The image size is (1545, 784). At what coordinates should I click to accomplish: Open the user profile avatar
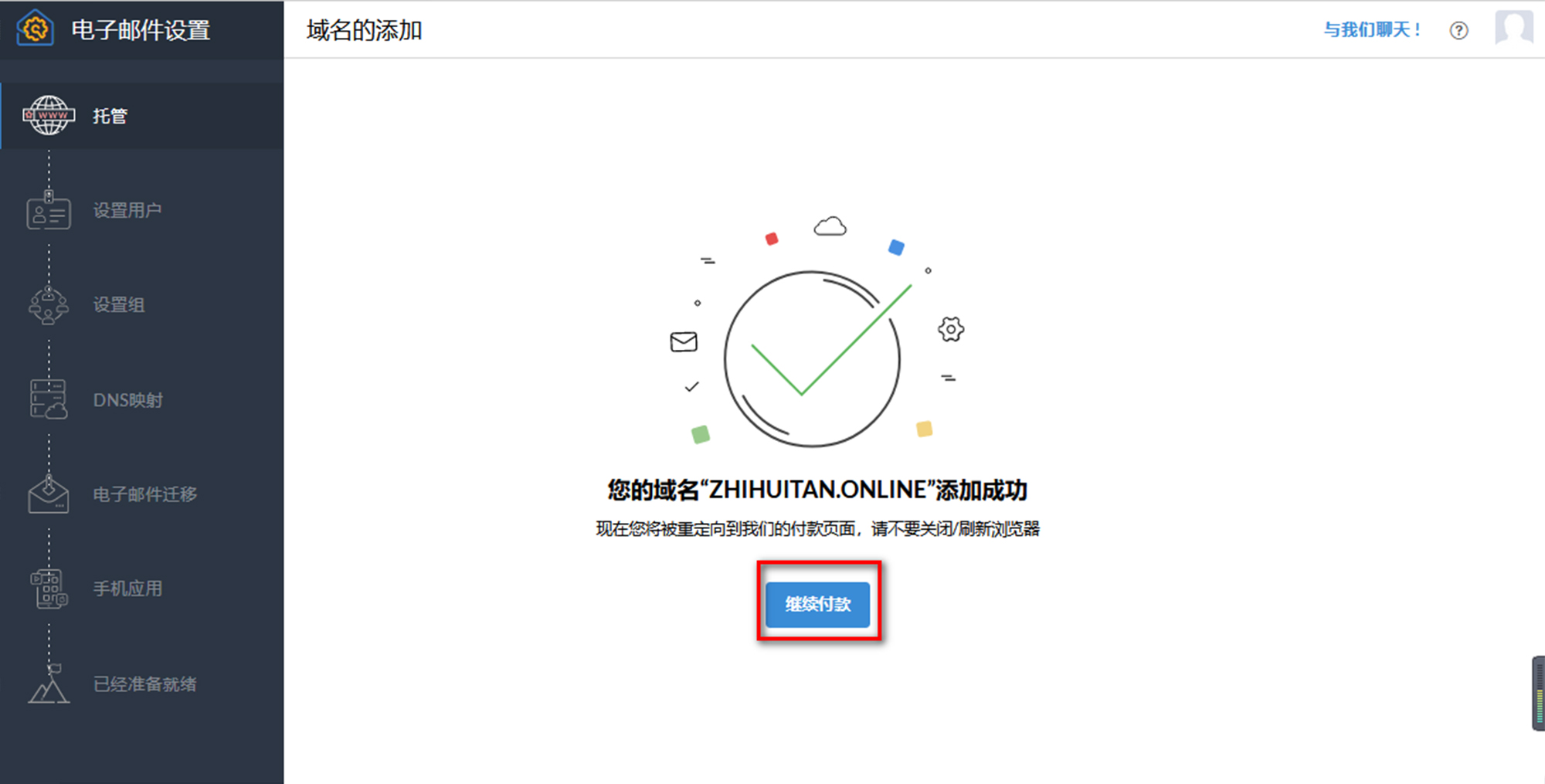coord(1514,28)
